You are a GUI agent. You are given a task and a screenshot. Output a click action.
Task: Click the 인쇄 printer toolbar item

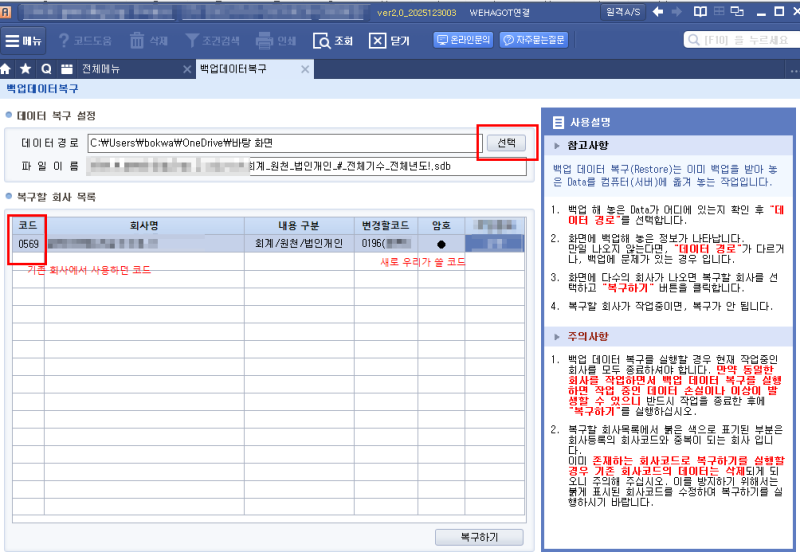(276, 40)
